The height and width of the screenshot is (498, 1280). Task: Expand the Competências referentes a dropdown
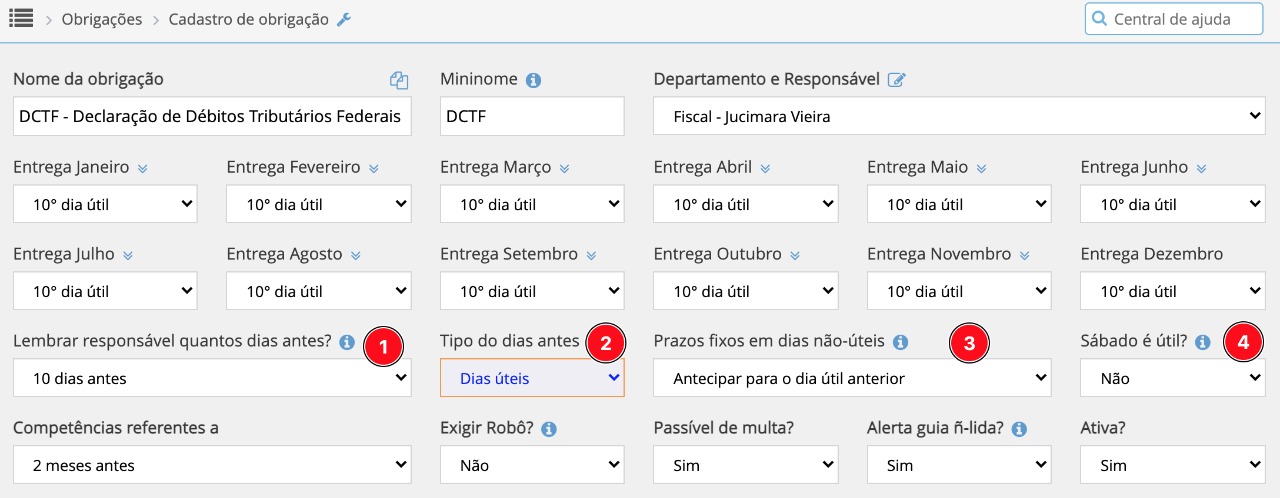(x=212, y=465)
